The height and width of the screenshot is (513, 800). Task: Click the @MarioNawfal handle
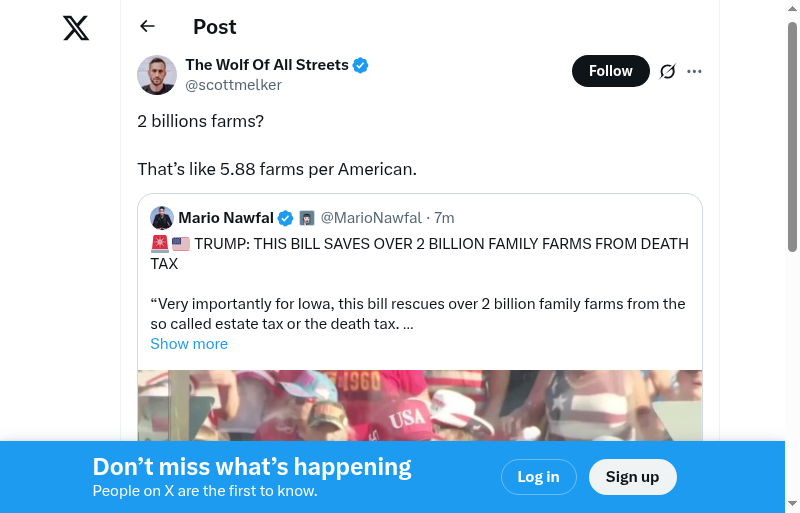tap(371, 218)
